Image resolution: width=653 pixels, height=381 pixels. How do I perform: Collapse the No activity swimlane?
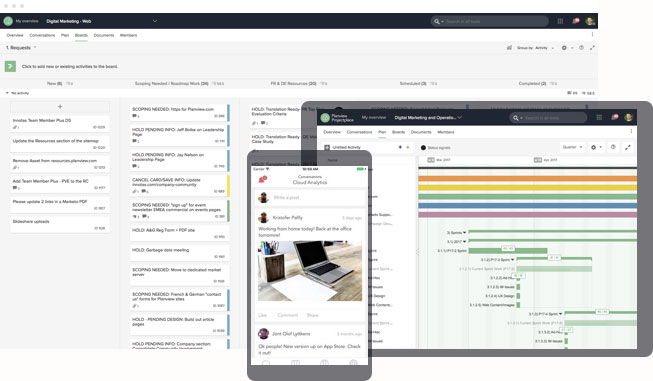(x=7, y=93)
